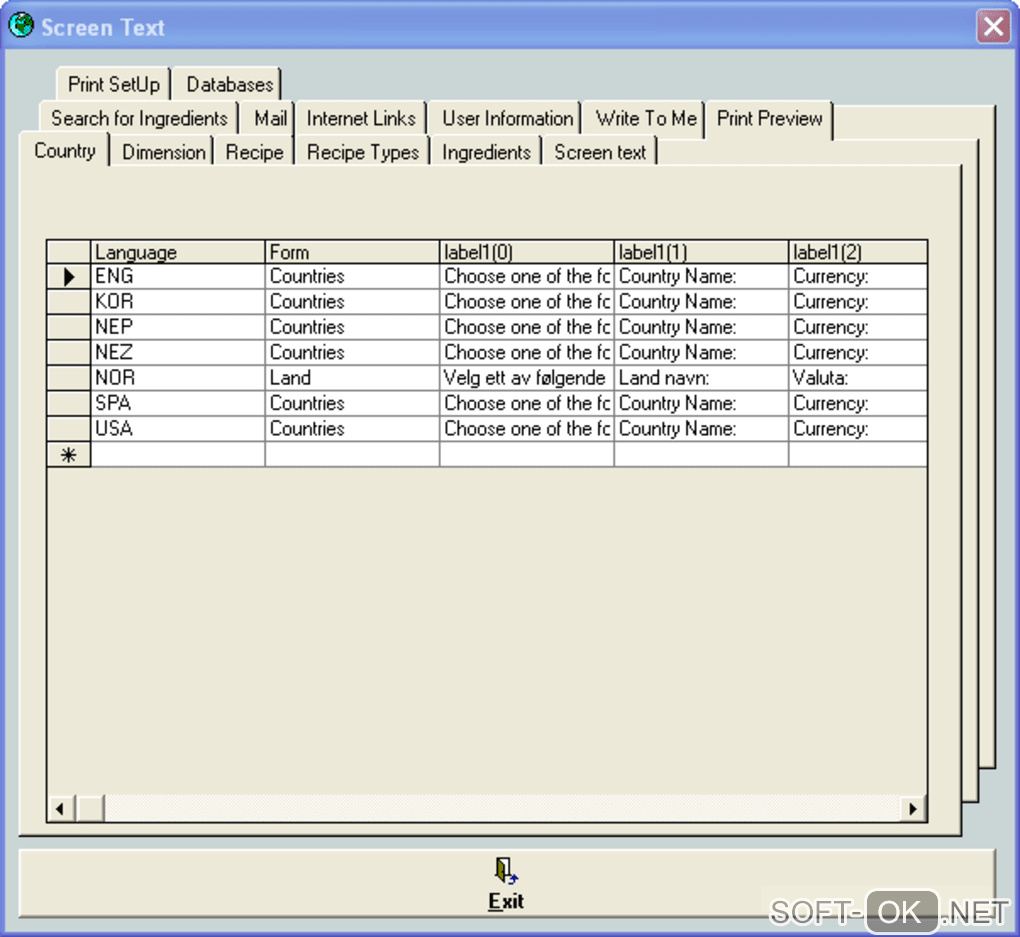Image resolution: width=1020 pixels, height=937 pixels.
Task: Click the Velg ett av følgende cell
Action: (526, 378)
